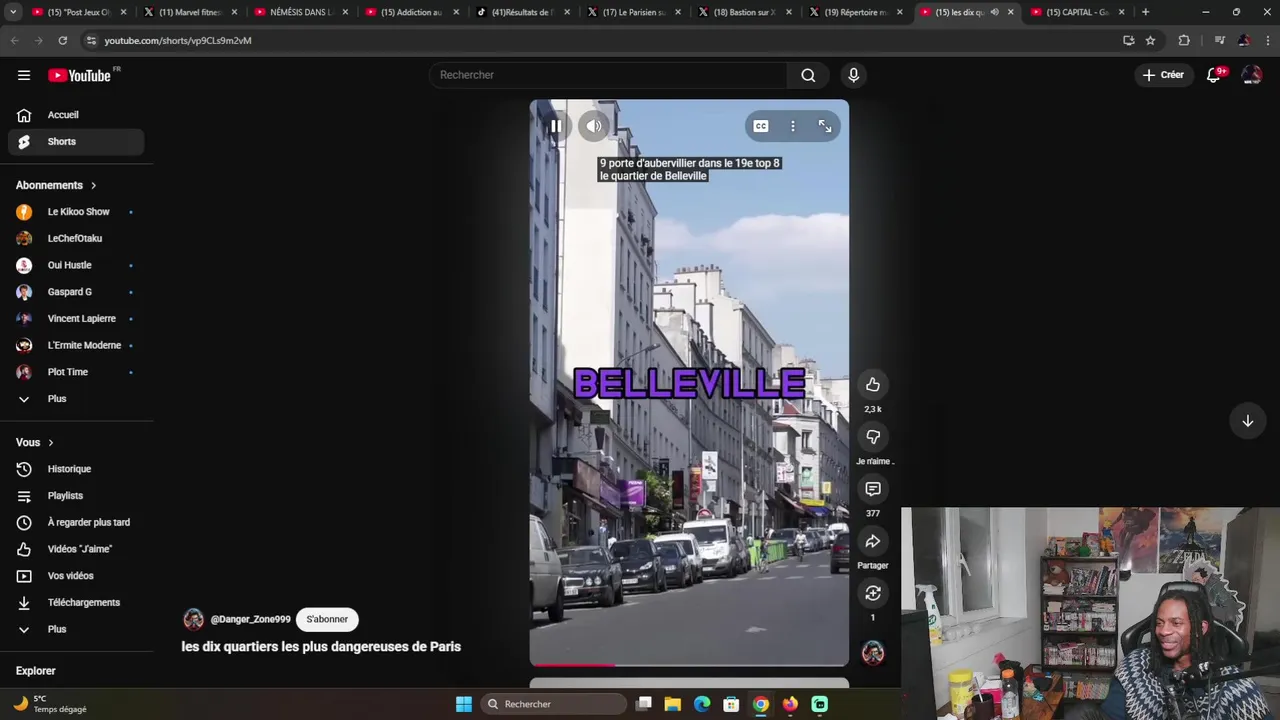Open the YouTube hamburger guide menu

[24, 75]
